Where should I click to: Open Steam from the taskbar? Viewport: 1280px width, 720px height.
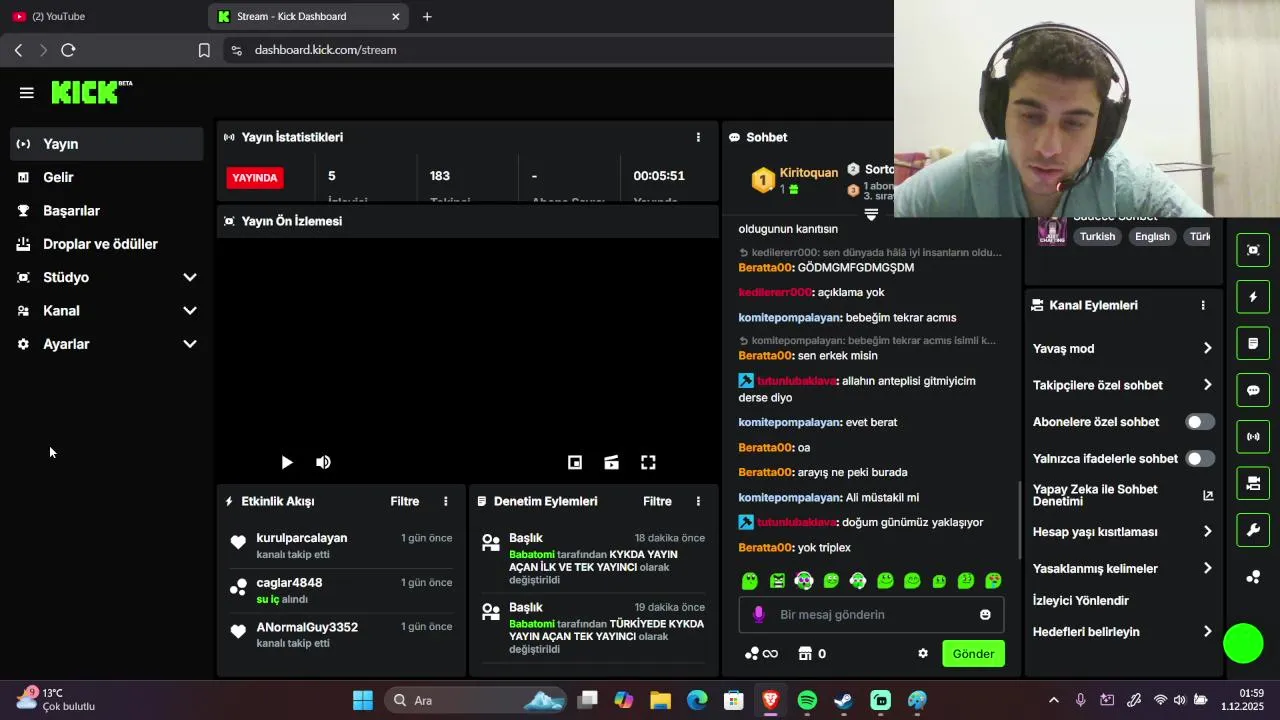point(844,700)
